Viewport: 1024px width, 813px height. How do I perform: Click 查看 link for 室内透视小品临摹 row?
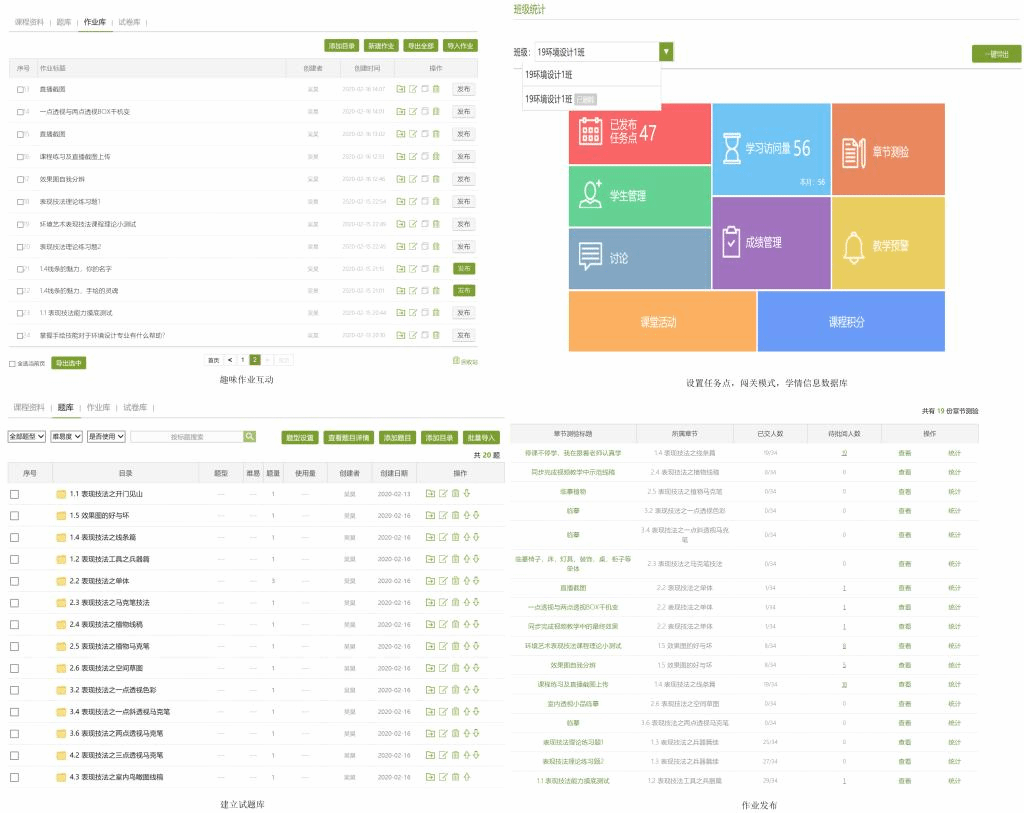click(904, 703)
